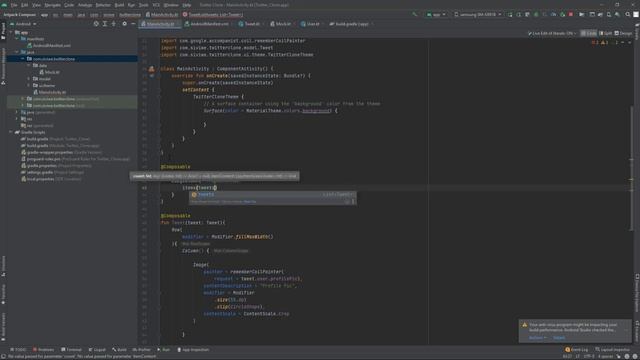
Task: Click the Search Everywhere magnifier icon
Action: (x=627, y=14)
